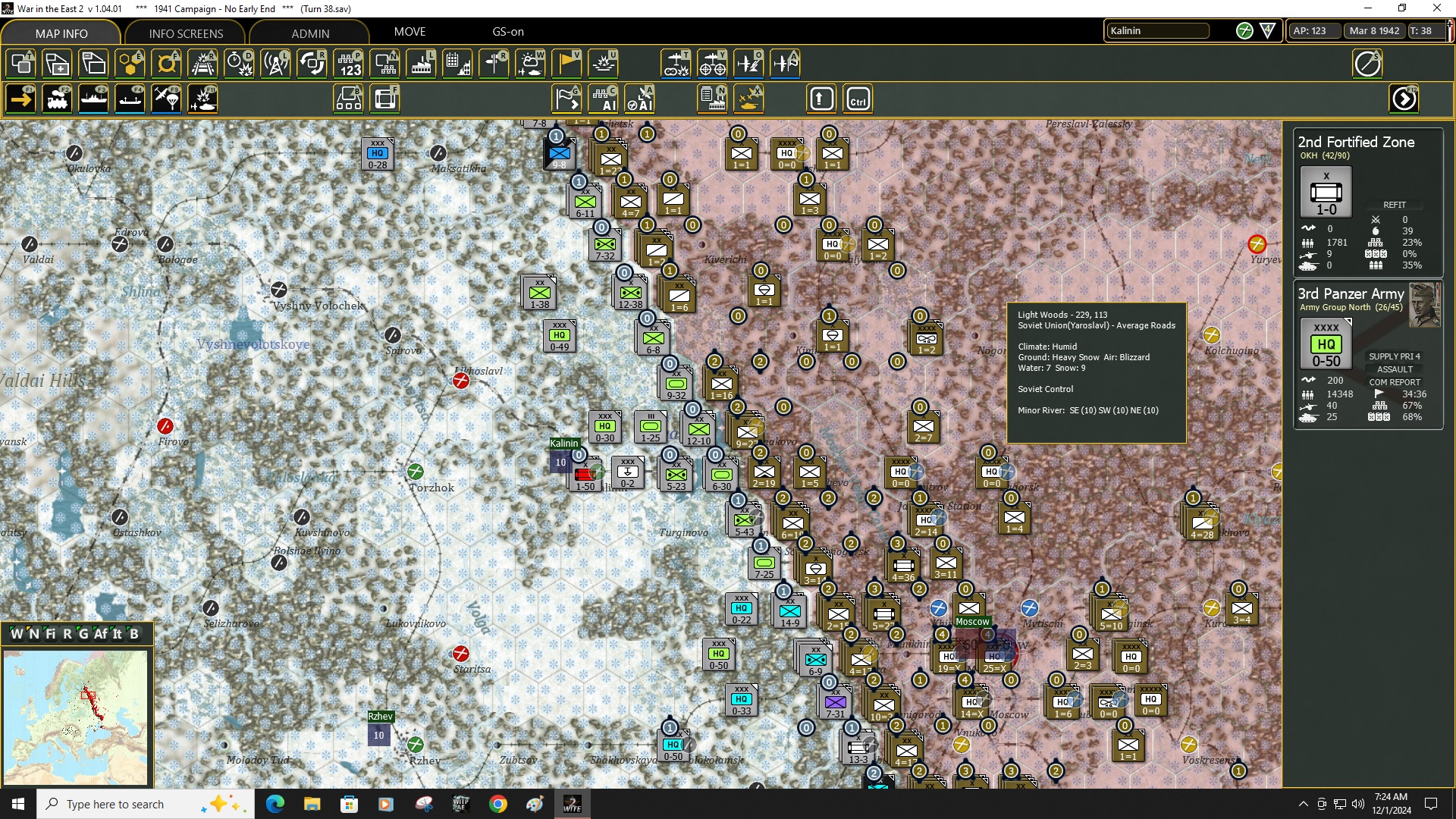Click the flag with arrow G icon

[x=567, y=99]
